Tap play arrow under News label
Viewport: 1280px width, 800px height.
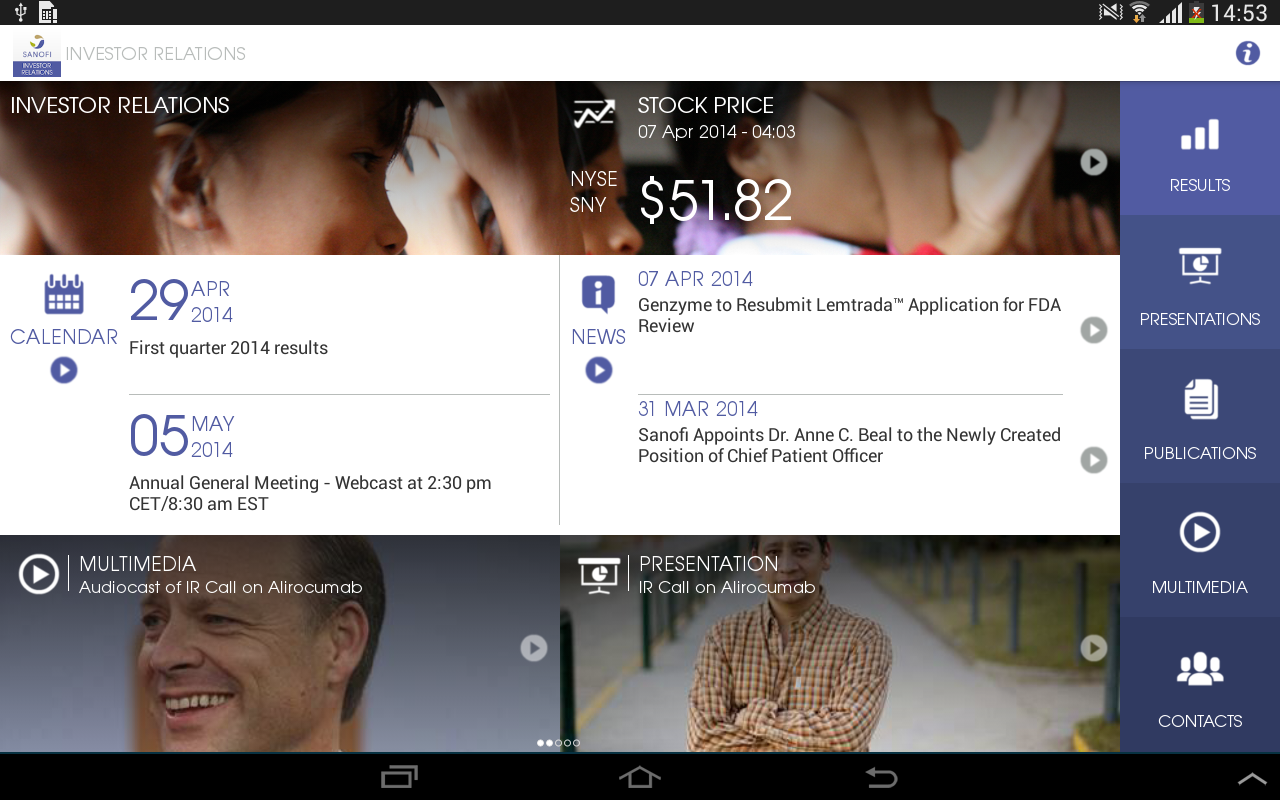(x=599, y=370)
